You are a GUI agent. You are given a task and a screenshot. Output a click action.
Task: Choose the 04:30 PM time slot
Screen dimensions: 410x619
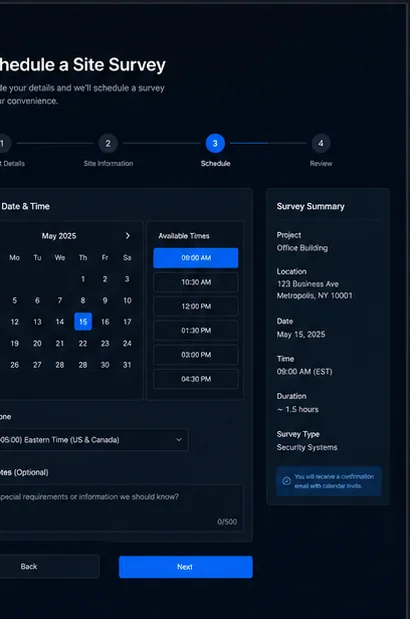point(196,379)
